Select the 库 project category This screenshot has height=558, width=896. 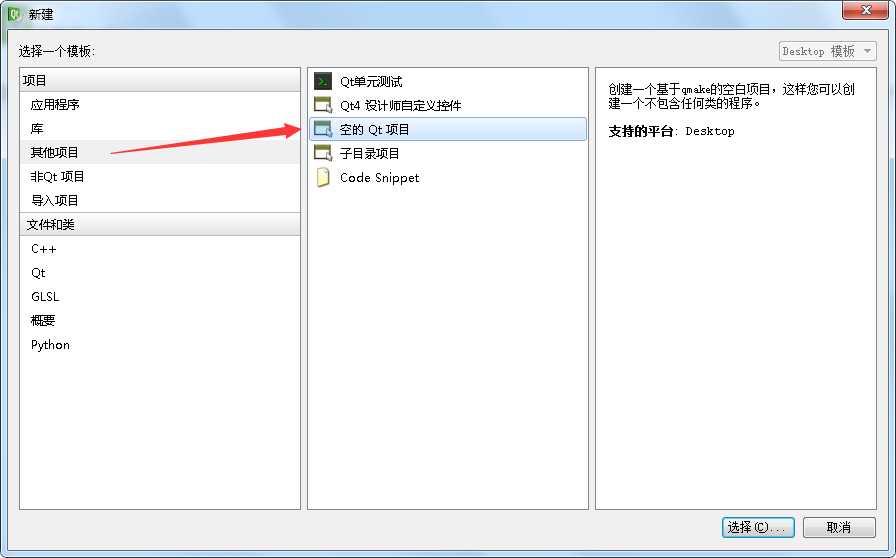coord(159,129)
